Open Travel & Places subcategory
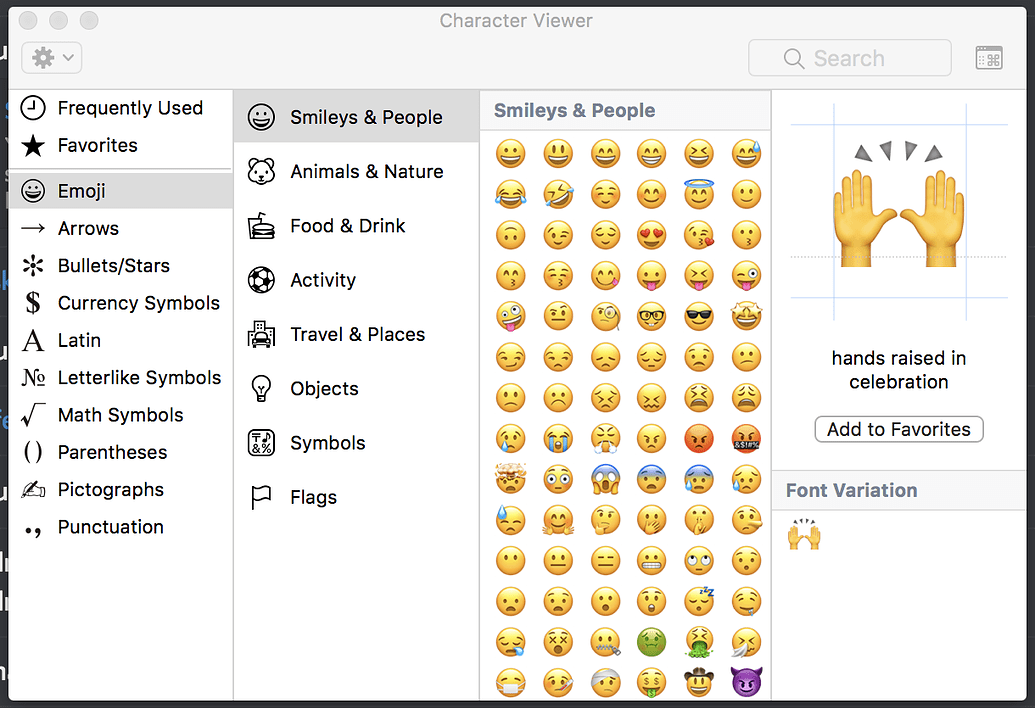Image resolution: width=1035 pixels, height=708 pixels. point(357,335)
